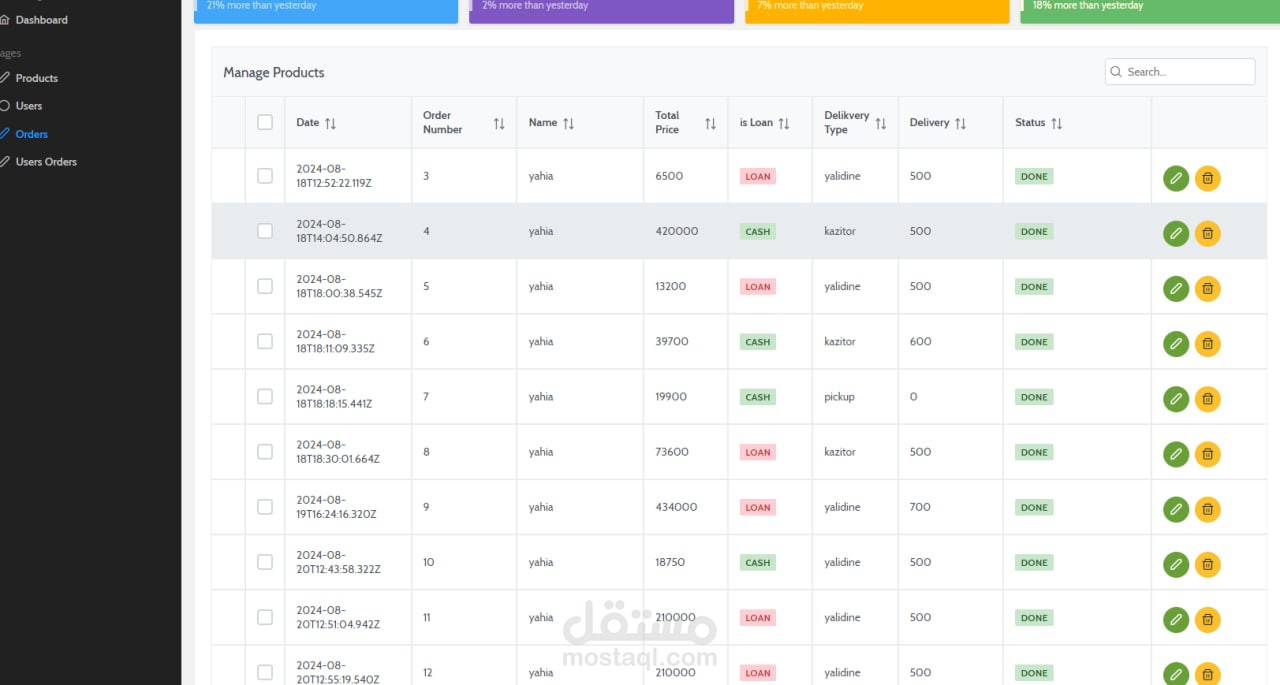
Task: Edit order number 7 with pencil icon
Action: pyautogui.click(x=1176, y=399)
